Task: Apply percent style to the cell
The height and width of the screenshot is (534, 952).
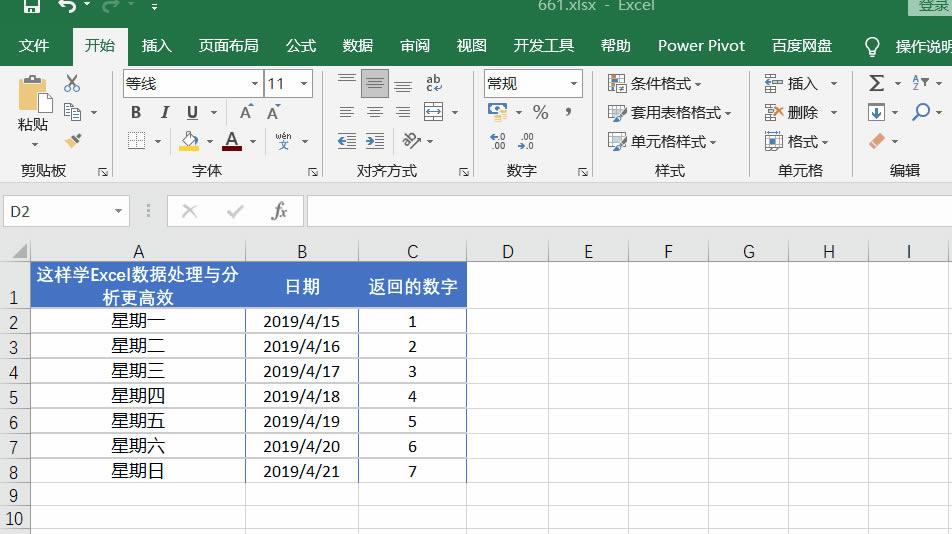Action: click(540, 112)
